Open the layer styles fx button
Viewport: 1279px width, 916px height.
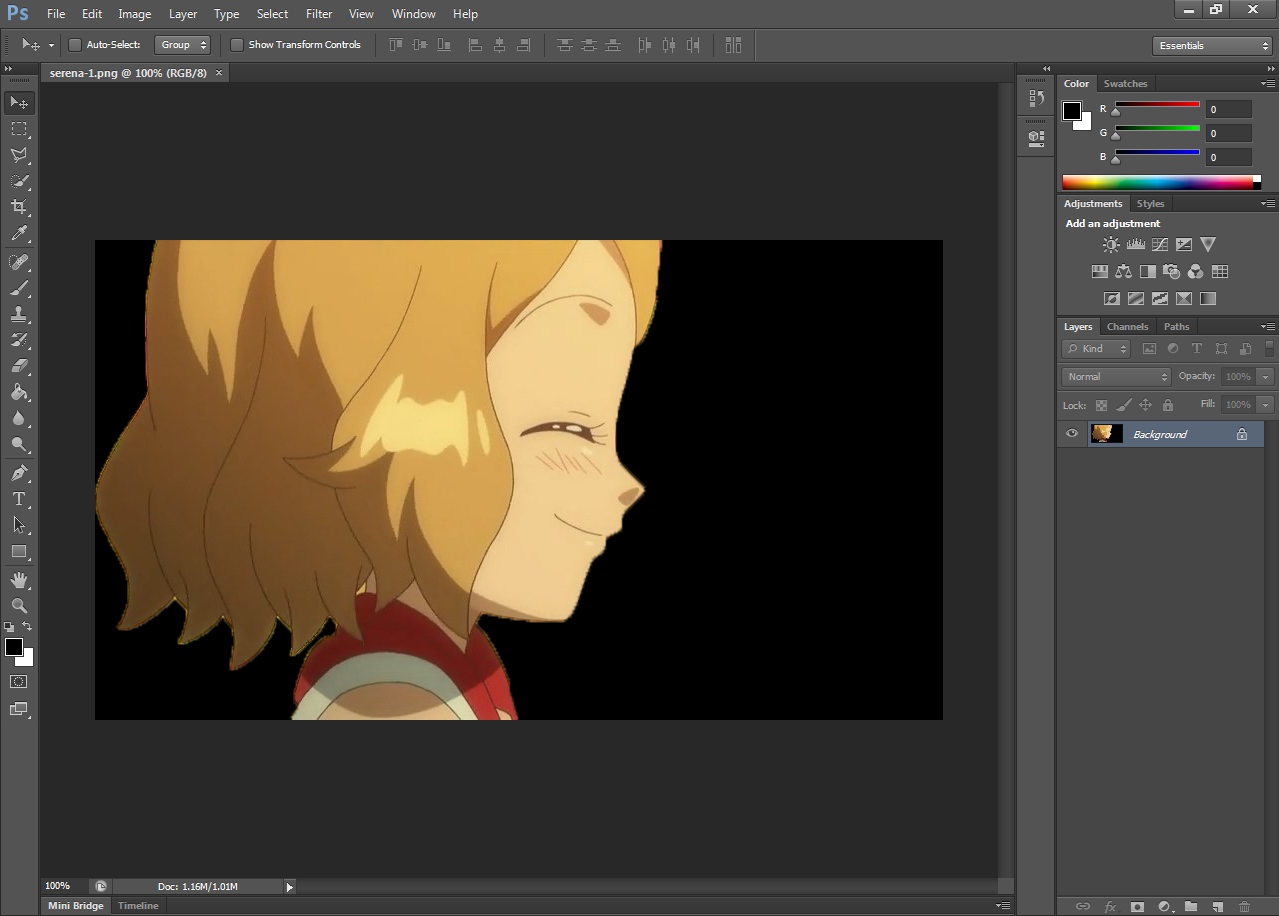[x=1110, y=906]
